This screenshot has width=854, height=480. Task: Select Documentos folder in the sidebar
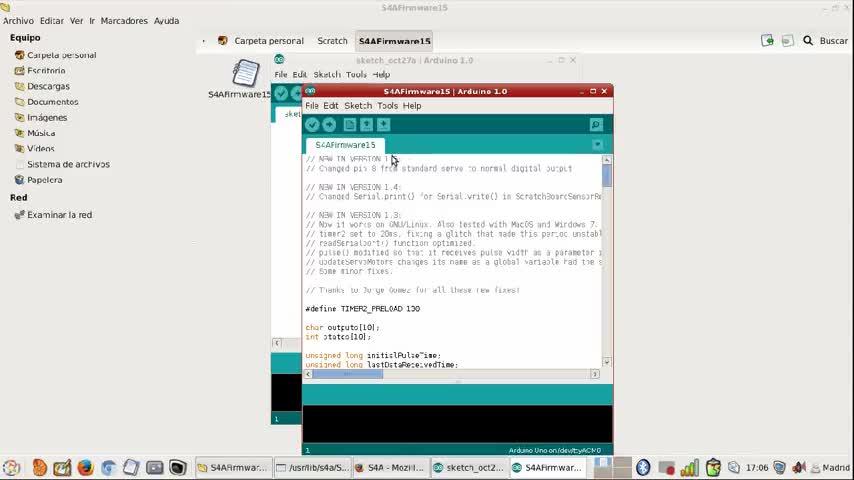click(46, 102)
